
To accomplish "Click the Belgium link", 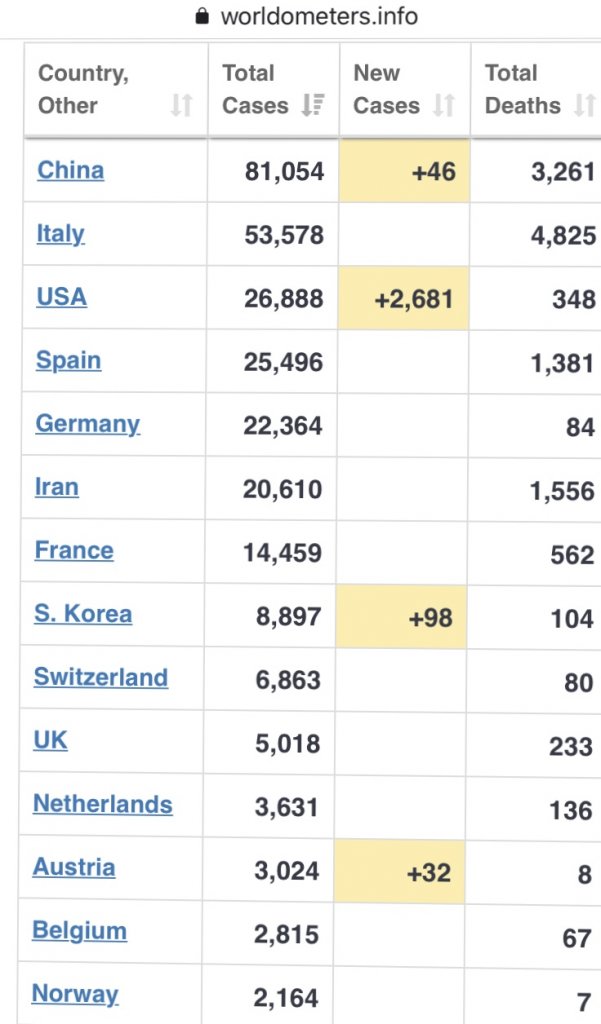I will click(x=80, y=931).
